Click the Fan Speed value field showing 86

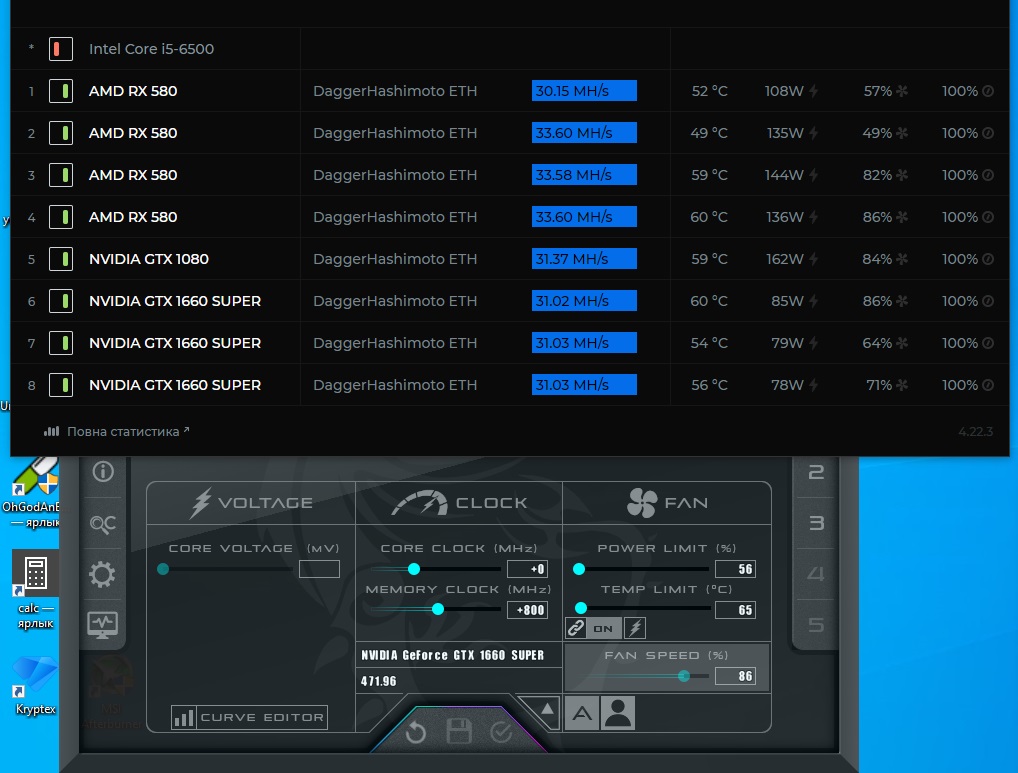point(735,676)
